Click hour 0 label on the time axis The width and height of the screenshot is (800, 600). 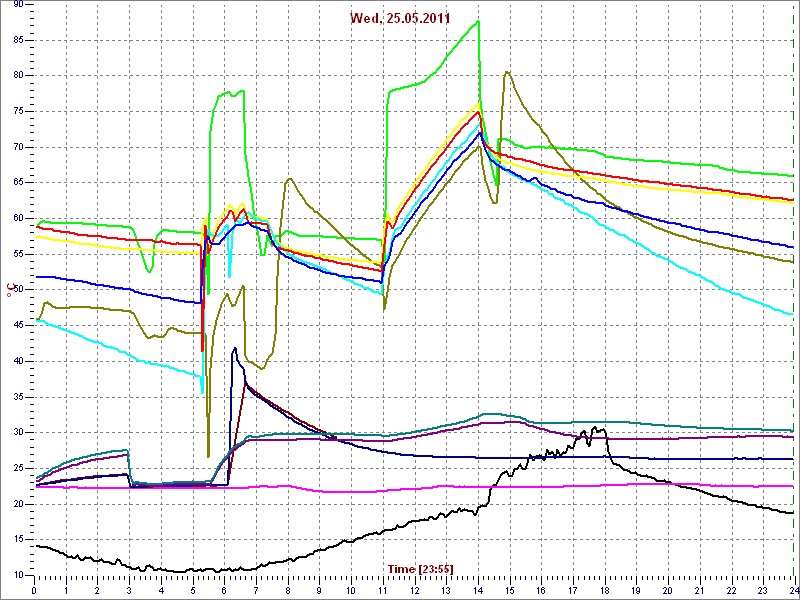pos(34,590)
